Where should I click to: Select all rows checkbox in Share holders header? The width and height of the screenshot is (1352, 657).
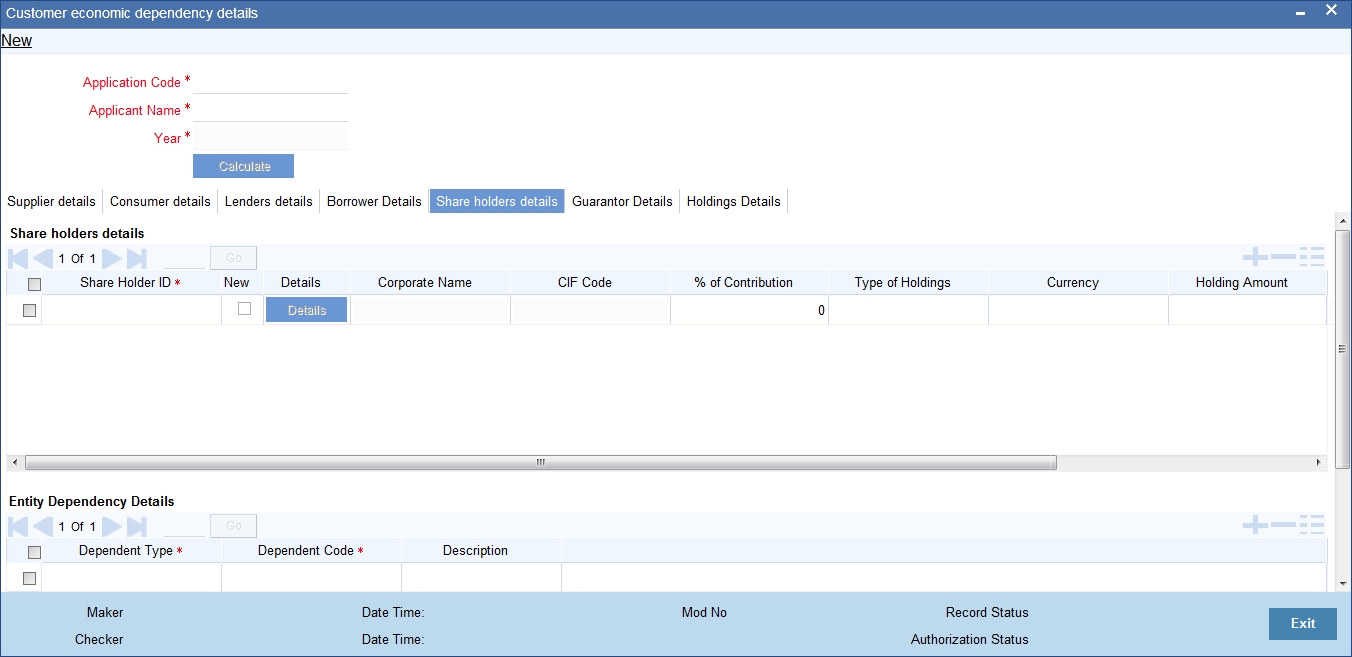(x=34, y=284)
